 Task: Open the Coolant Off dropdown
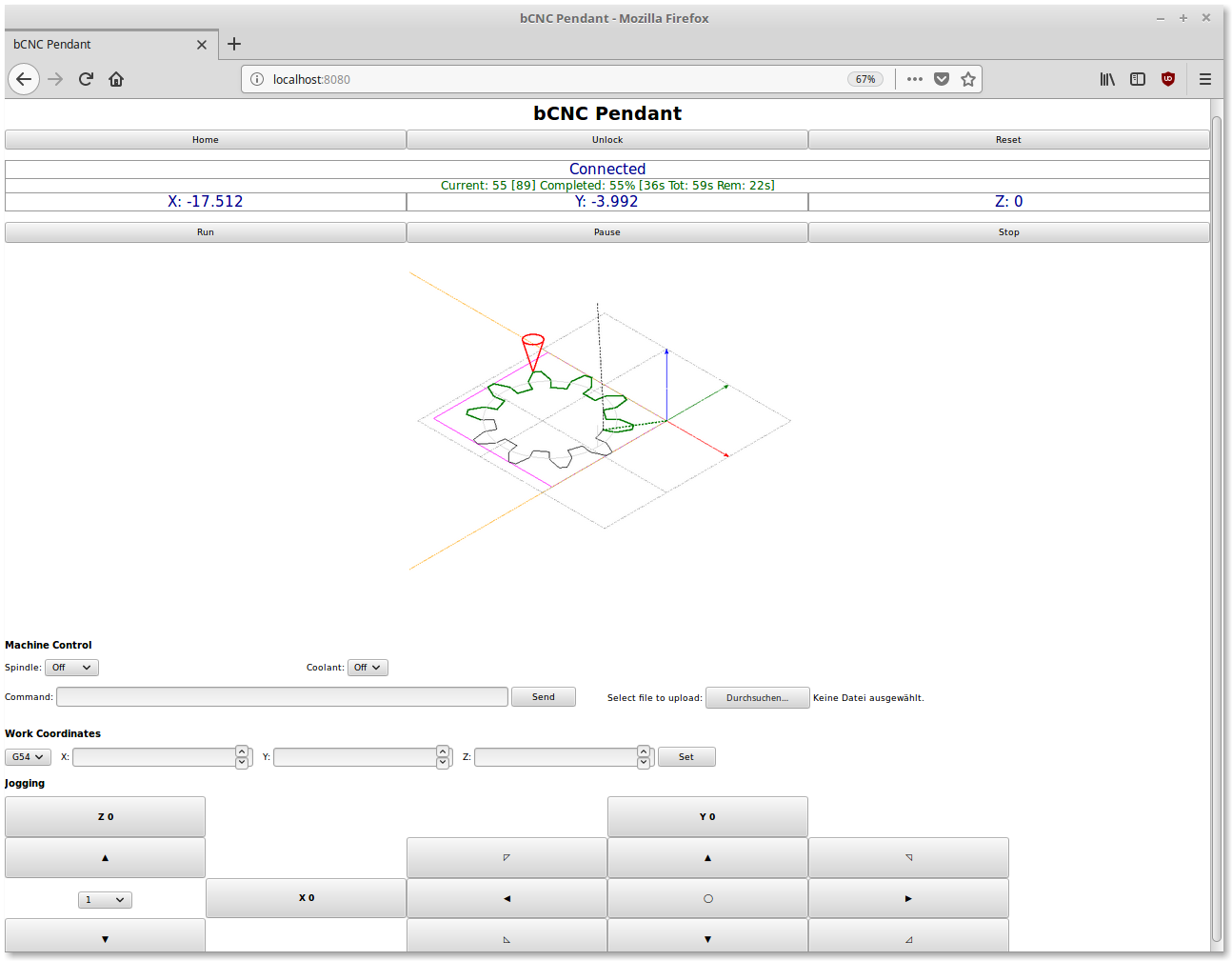[368, 668]
